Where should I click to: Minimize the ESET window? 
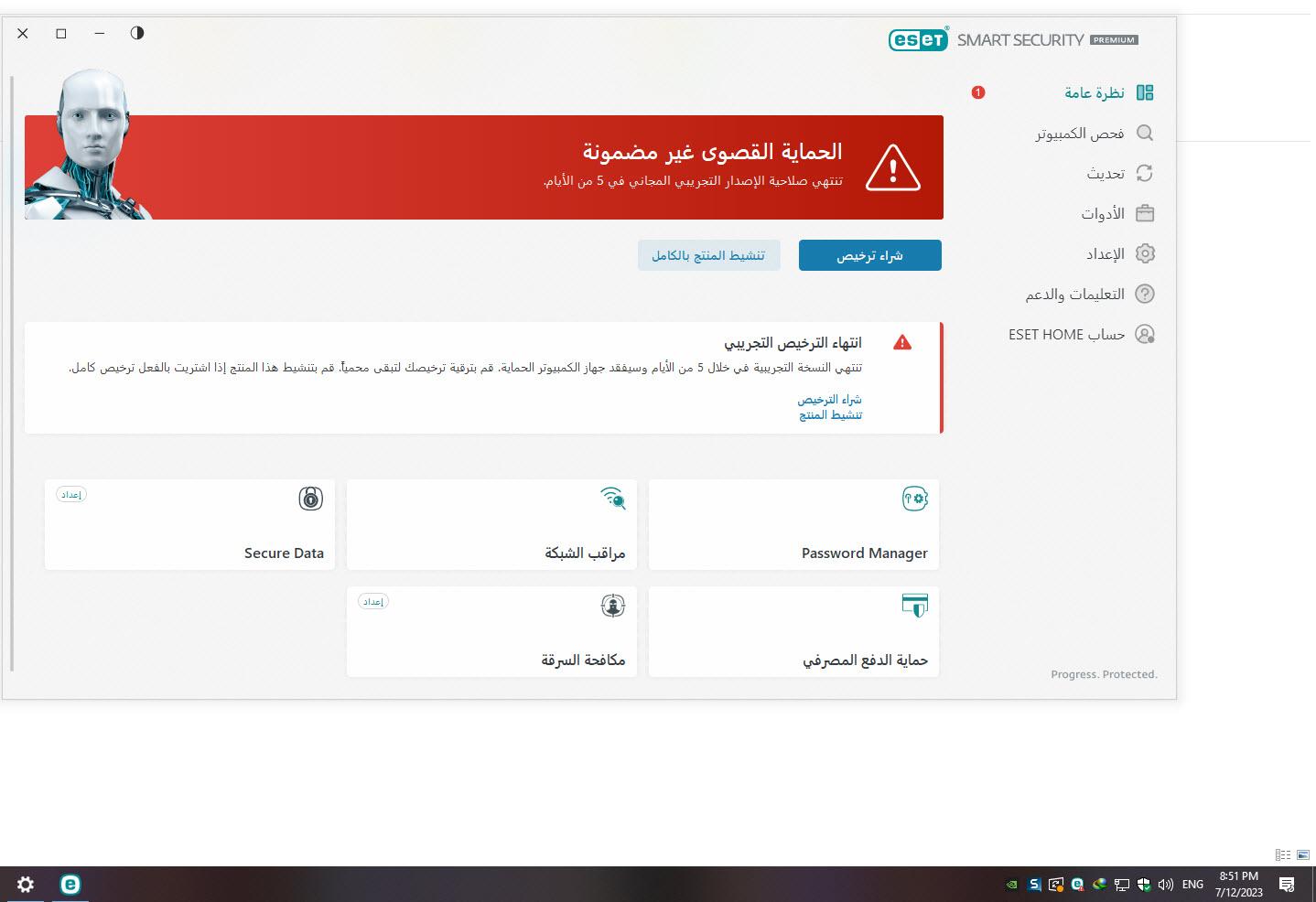tap(100, 33)
